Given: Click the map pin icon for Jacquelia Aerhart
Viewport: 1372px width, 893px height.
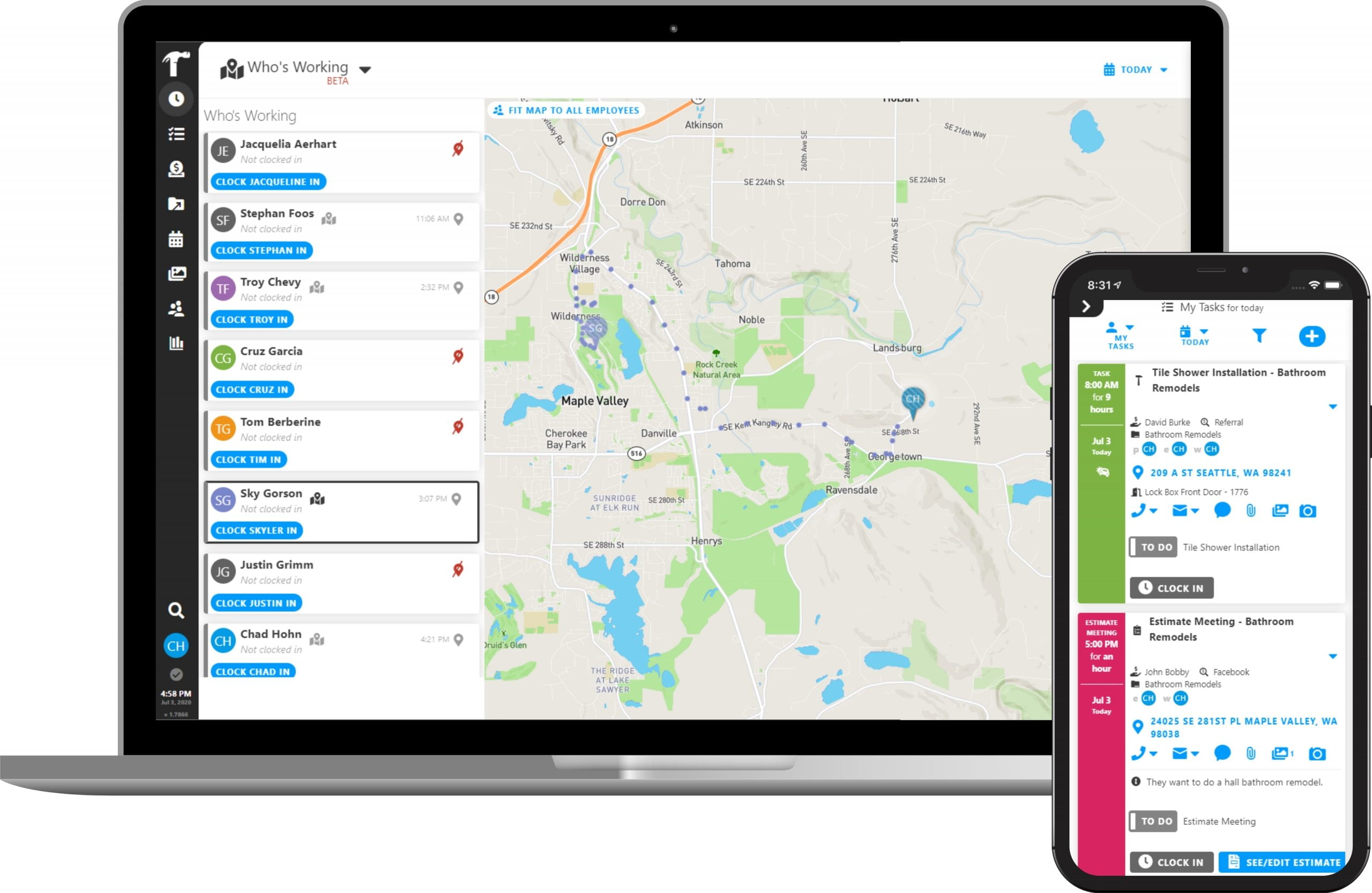Looking at the screenshot, I should pos(458,147).
